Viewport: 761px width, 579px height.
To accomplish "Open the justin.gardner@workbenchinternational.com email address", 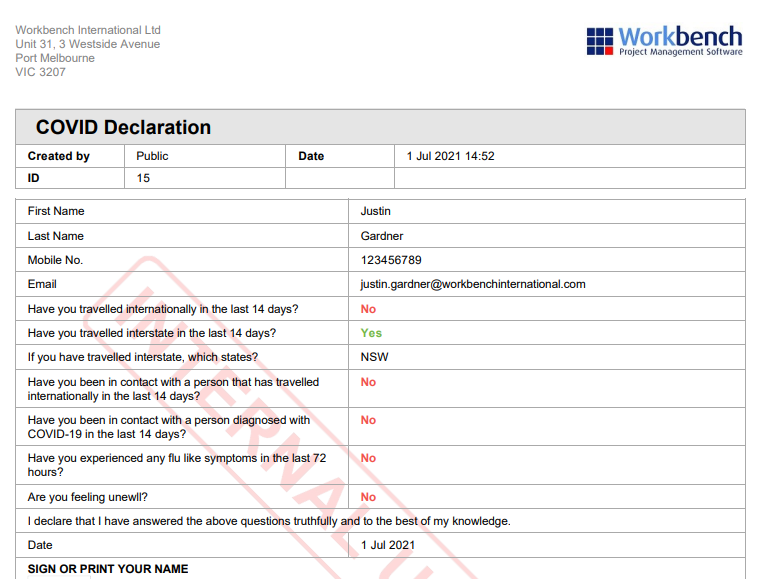I will [x=472, y=284].
